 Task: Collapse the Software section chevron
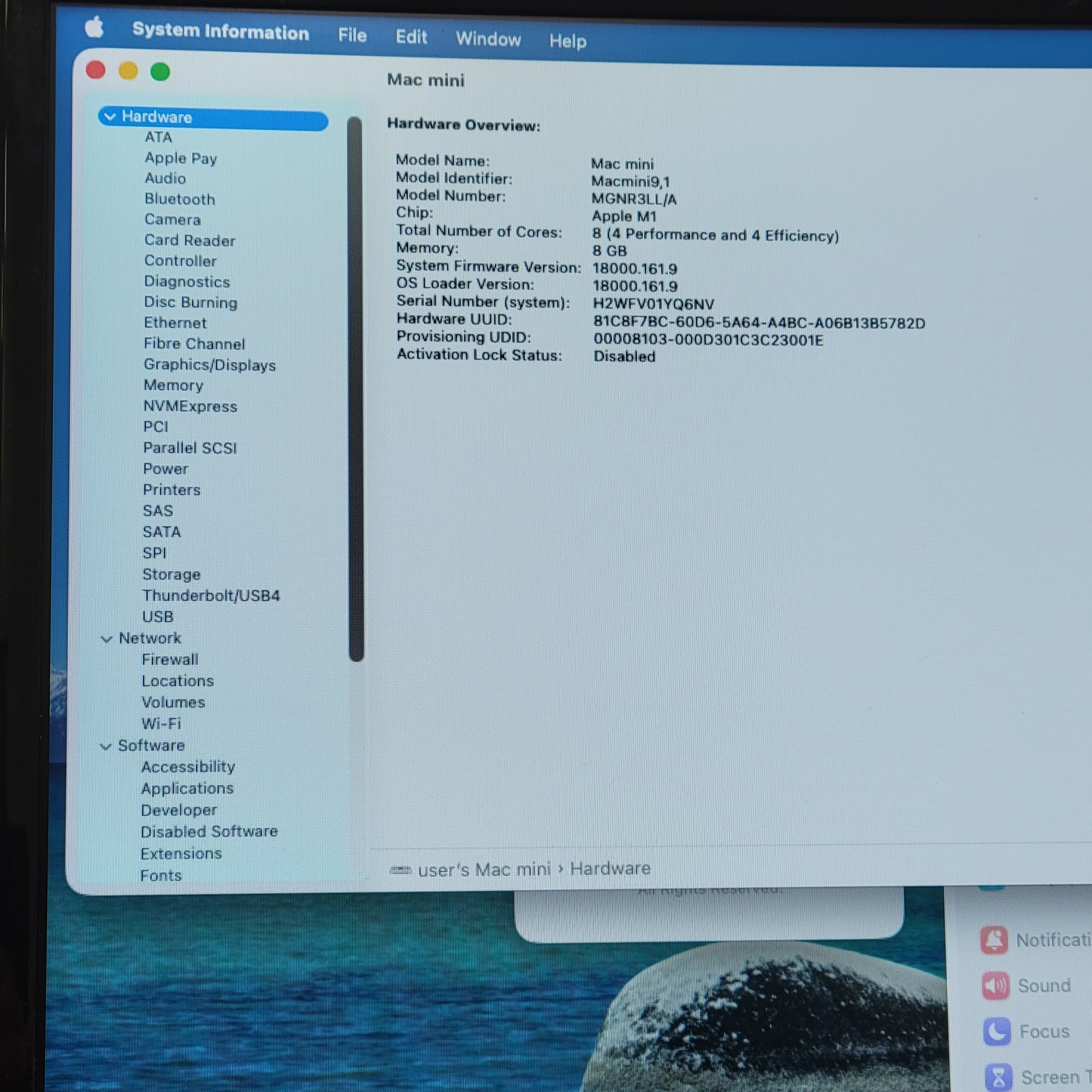[x=106, y=746]
